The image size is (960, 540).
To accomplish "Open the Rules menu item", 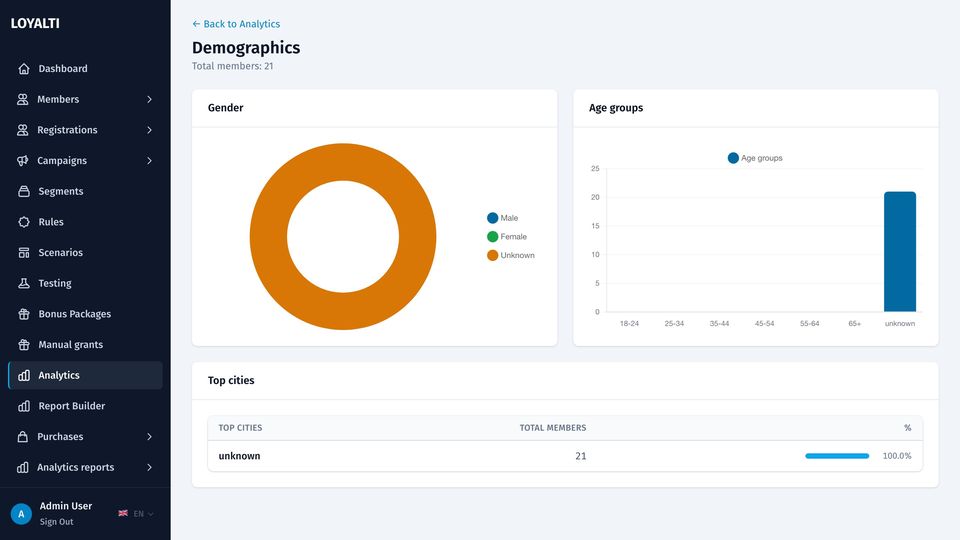I will point(85,222).
